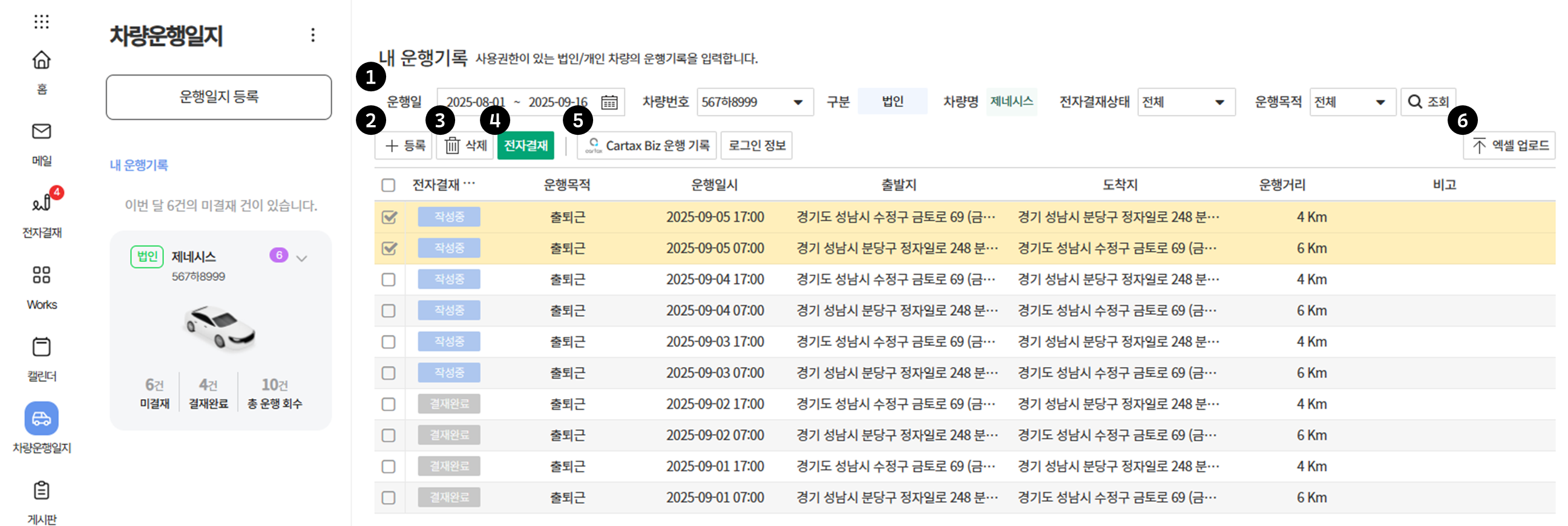1568x526 pixels.
Task: Go to Home in sidebar
Action: 41,60
